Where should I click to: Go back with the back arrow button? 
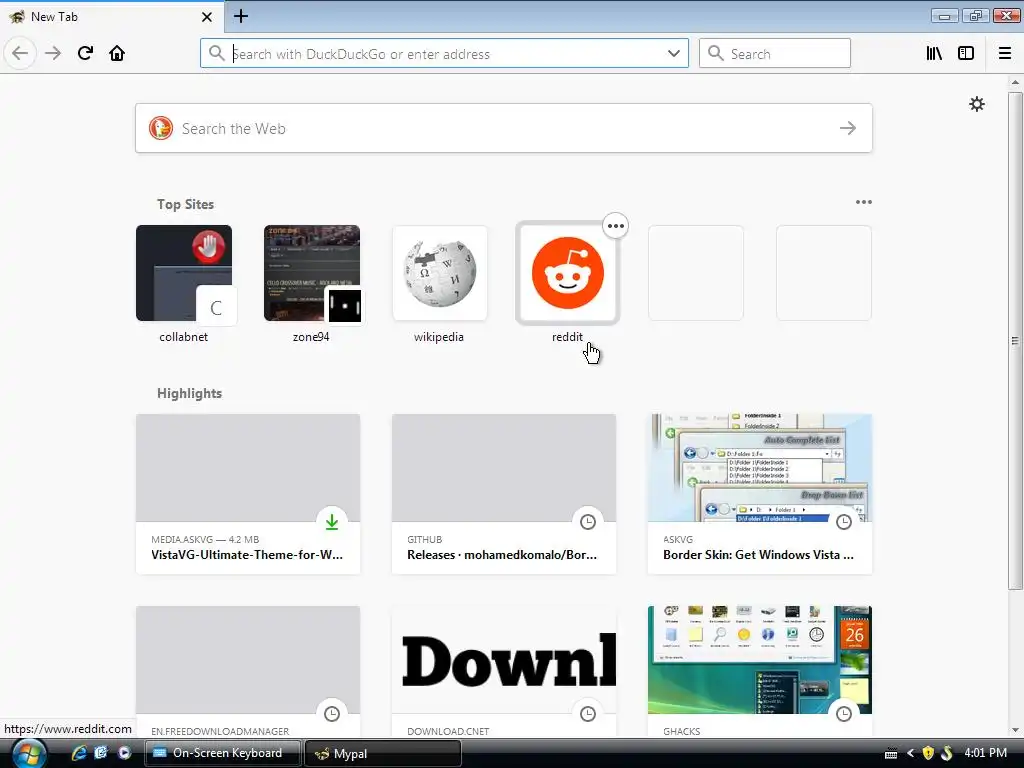20,53
